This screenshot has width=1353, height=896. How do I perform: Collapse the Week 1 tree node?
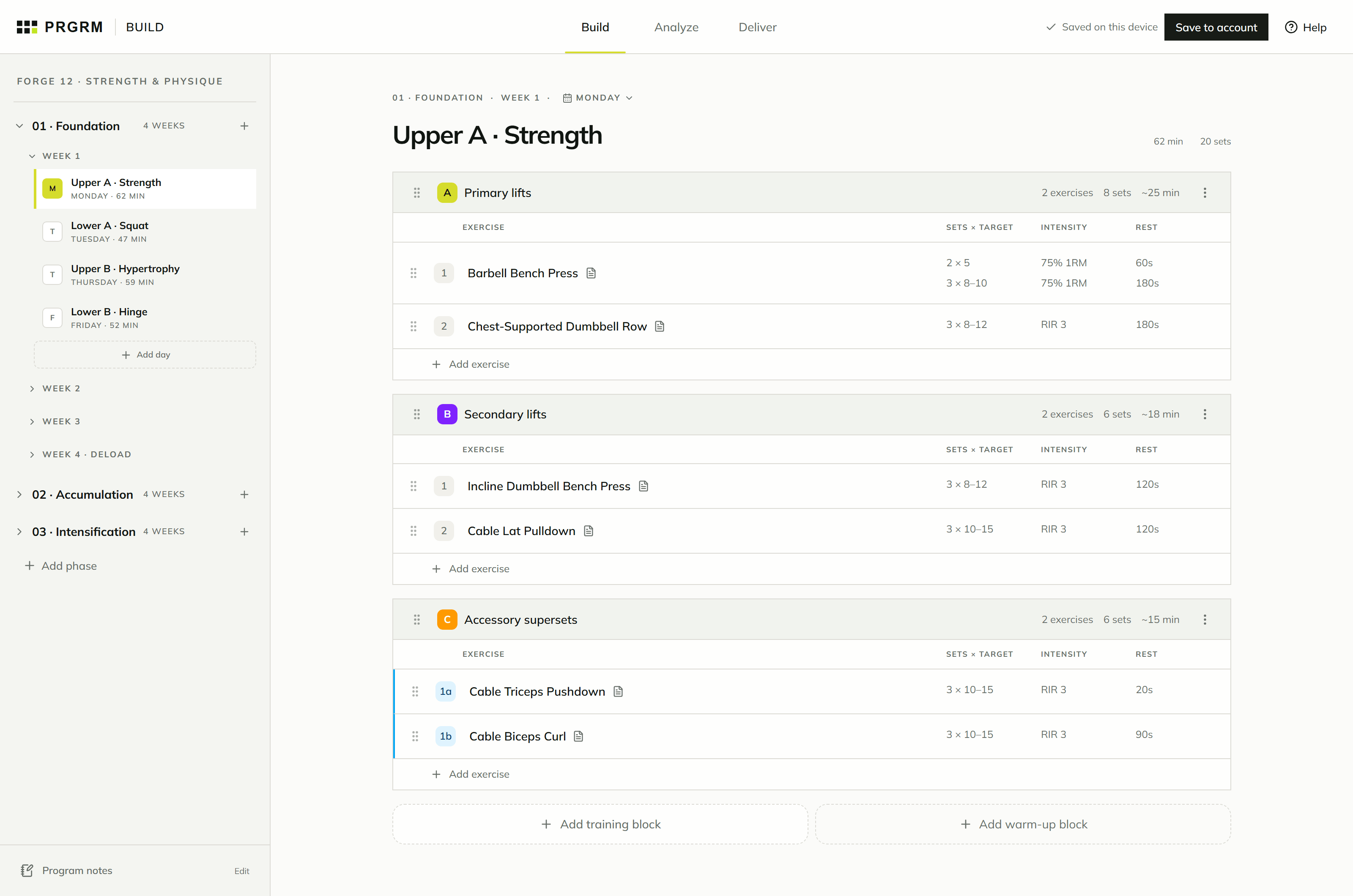coord(32,156)
